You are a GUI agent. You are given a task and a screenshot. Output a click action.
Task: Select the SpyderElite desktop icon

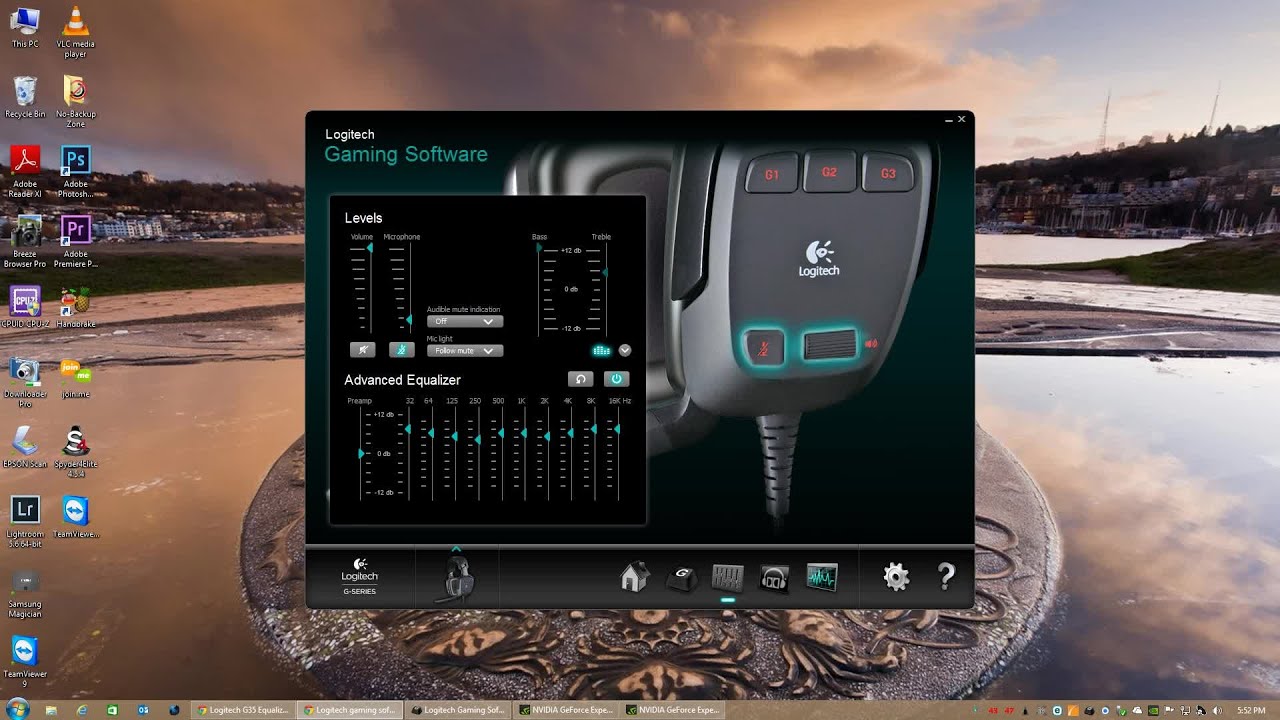coord(75,451)
